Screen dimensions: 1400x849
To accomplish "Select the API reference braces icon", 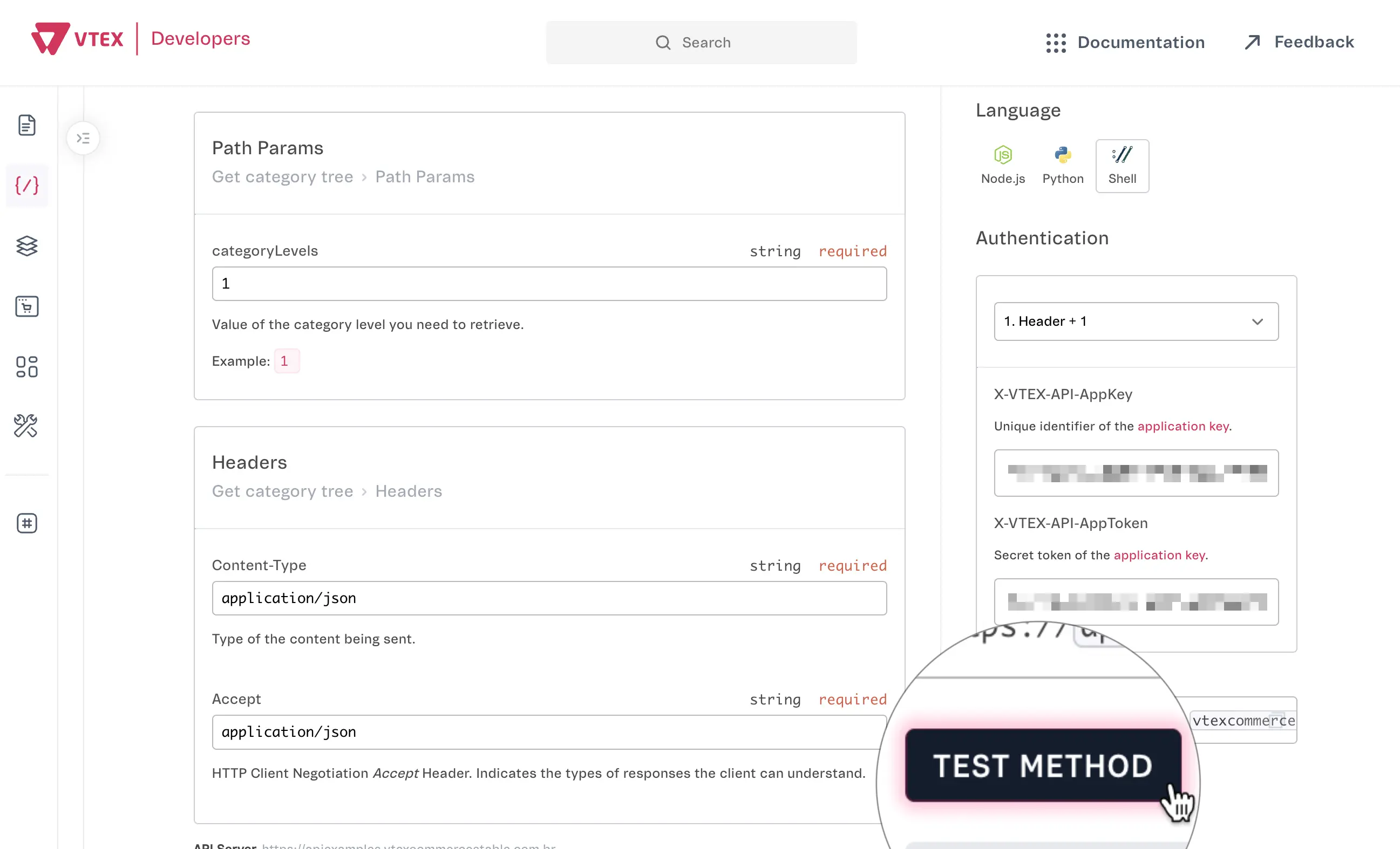I will 26,186.
